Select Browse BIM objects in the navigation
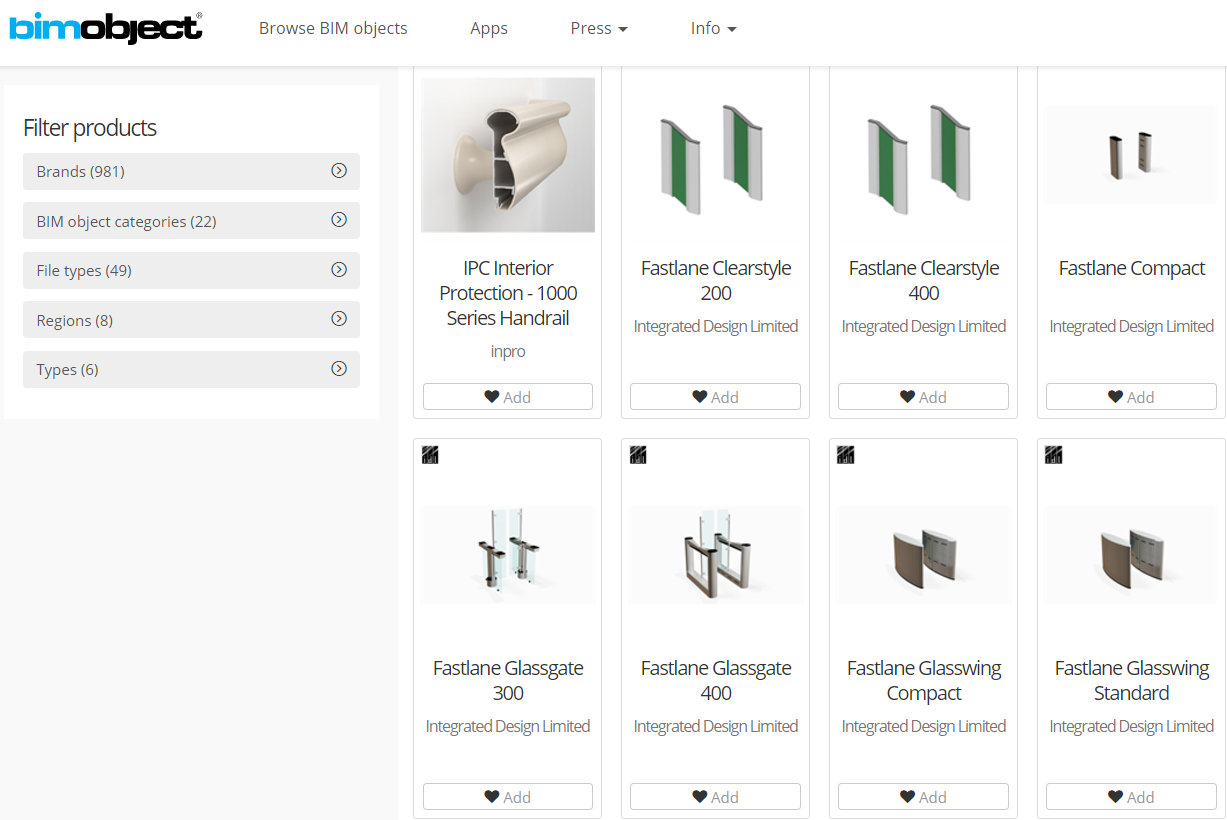The height and width of the screenshot is (820, 1227). (333, 28)
